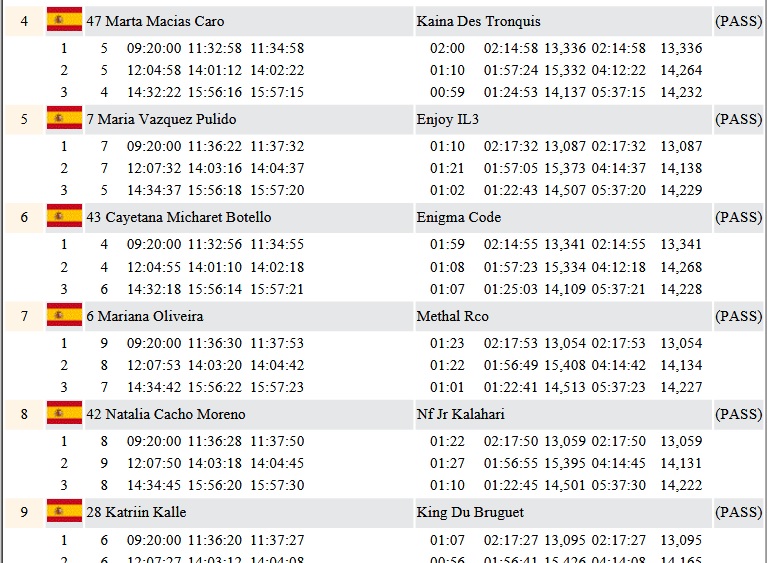Click horse name Kaina Des Tronquis

click(478, 21)
